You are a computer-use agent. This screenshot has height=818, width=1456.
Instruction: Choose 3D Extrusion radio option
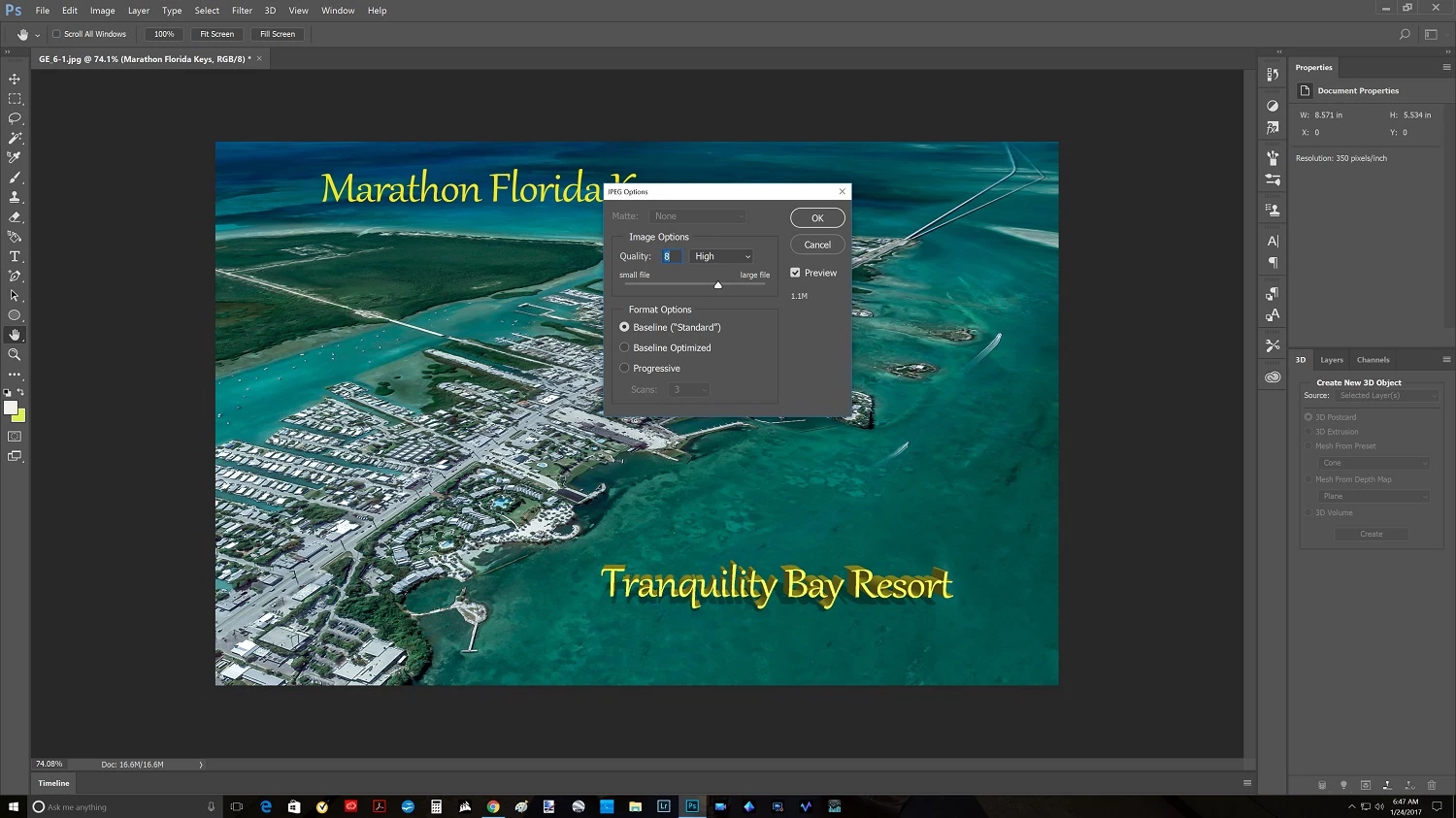pyautogui.click(x=1308, y=432)
